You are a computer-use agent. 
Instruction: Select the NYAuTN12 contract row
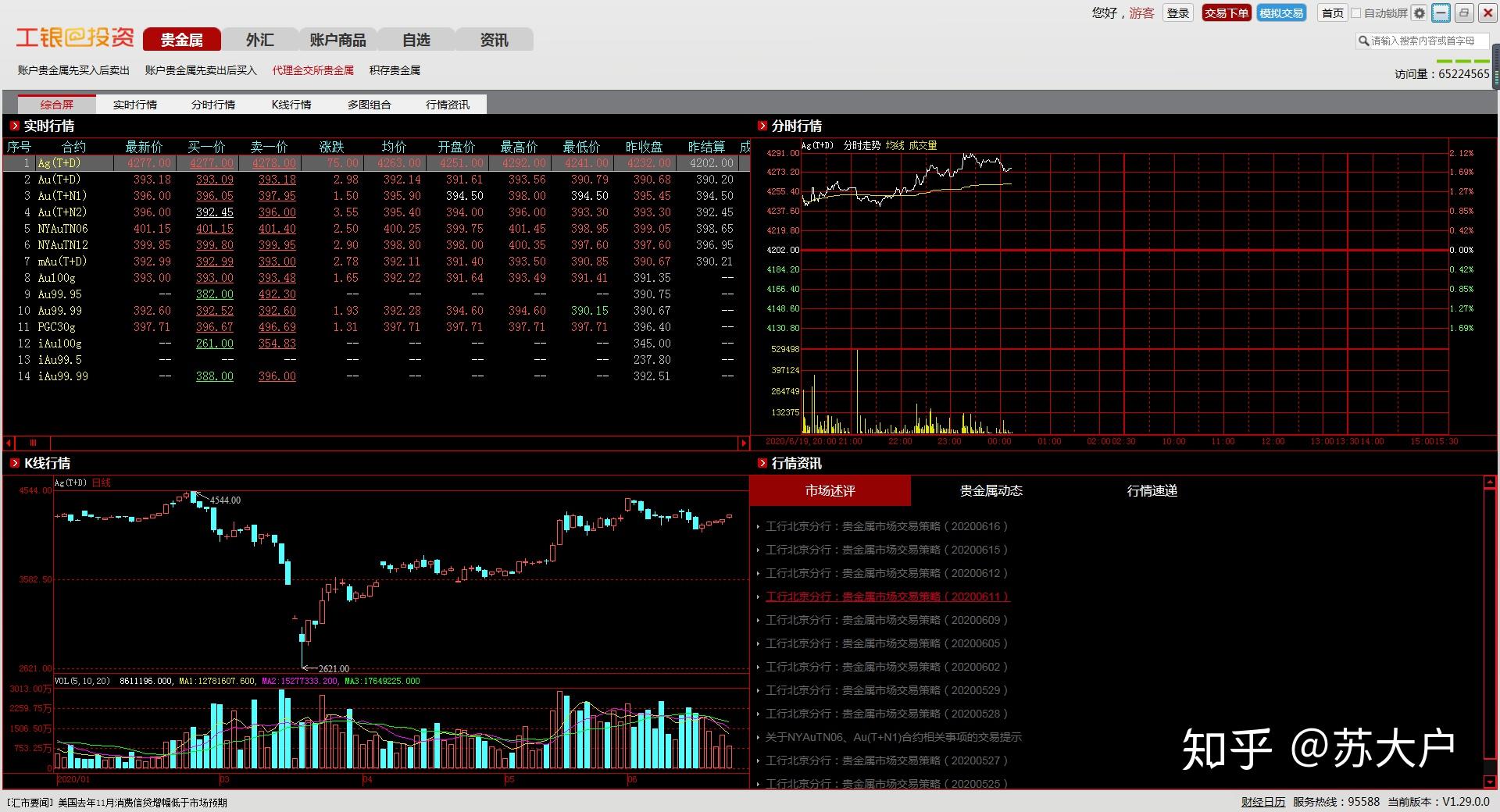point(377,245)
